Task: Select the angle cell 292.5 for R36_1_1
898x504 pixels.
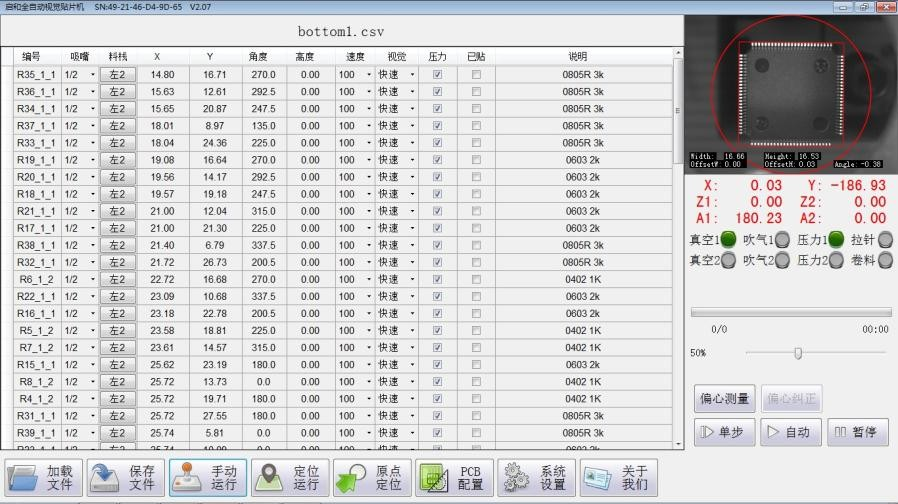Action: pyautogui.click(x=263, y=92)
